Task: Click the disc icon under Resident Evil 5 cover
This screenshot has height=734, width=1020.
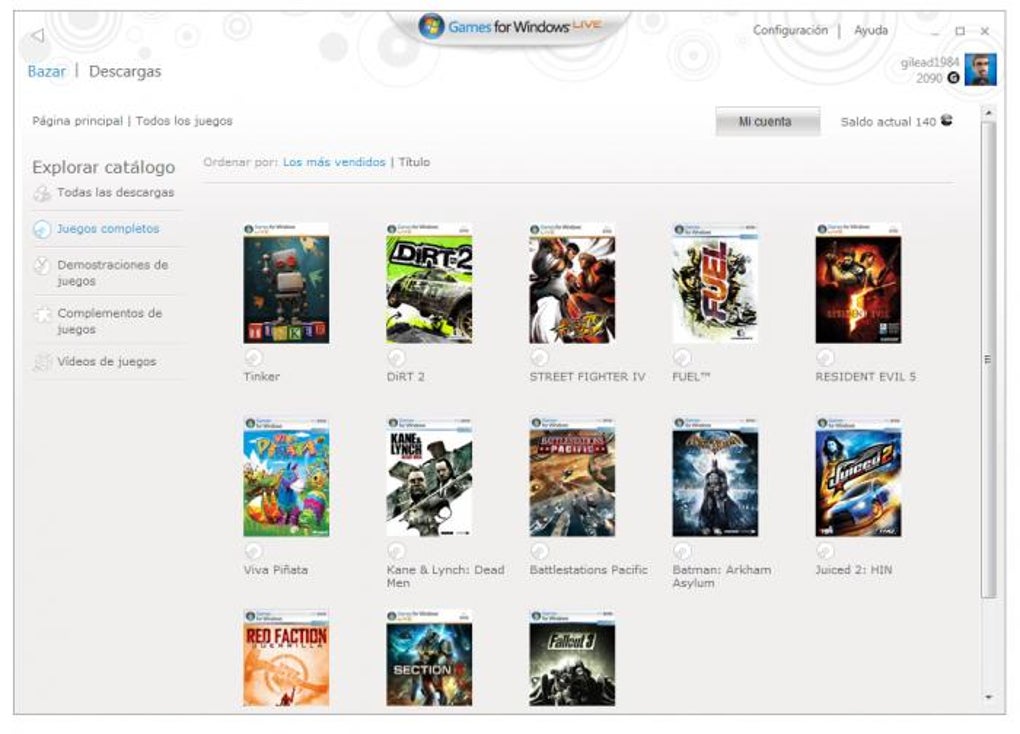Action: tap(825, 357)
